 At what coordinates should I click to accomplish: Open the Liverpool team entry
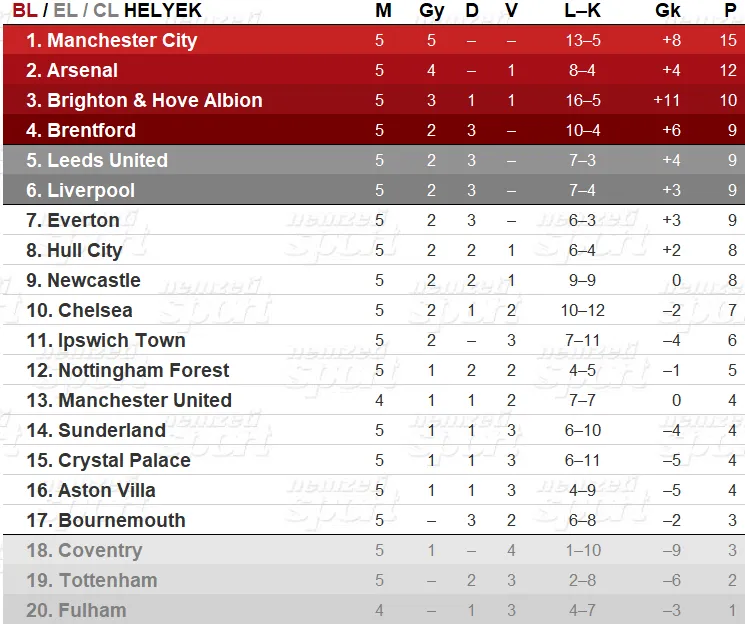80,191
